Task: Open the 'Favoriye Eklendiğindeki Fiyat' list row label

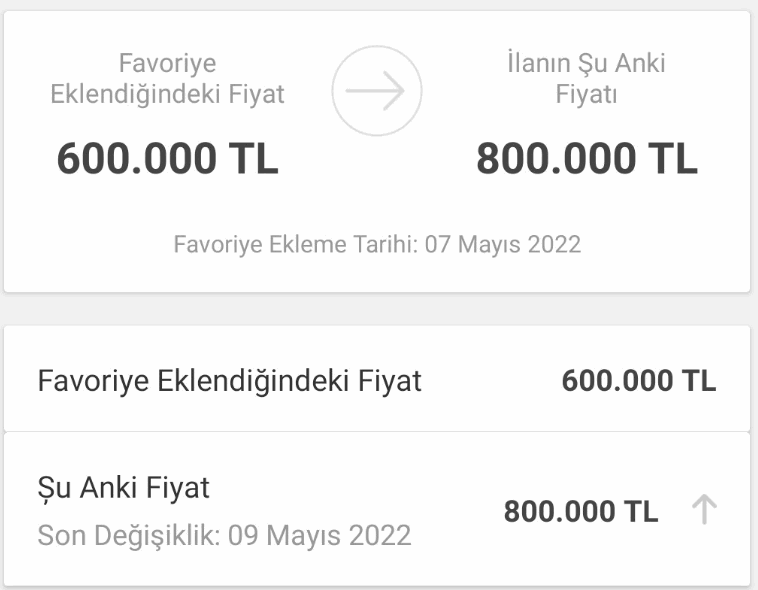Action: pyautogui.click(x=229, y=381)
